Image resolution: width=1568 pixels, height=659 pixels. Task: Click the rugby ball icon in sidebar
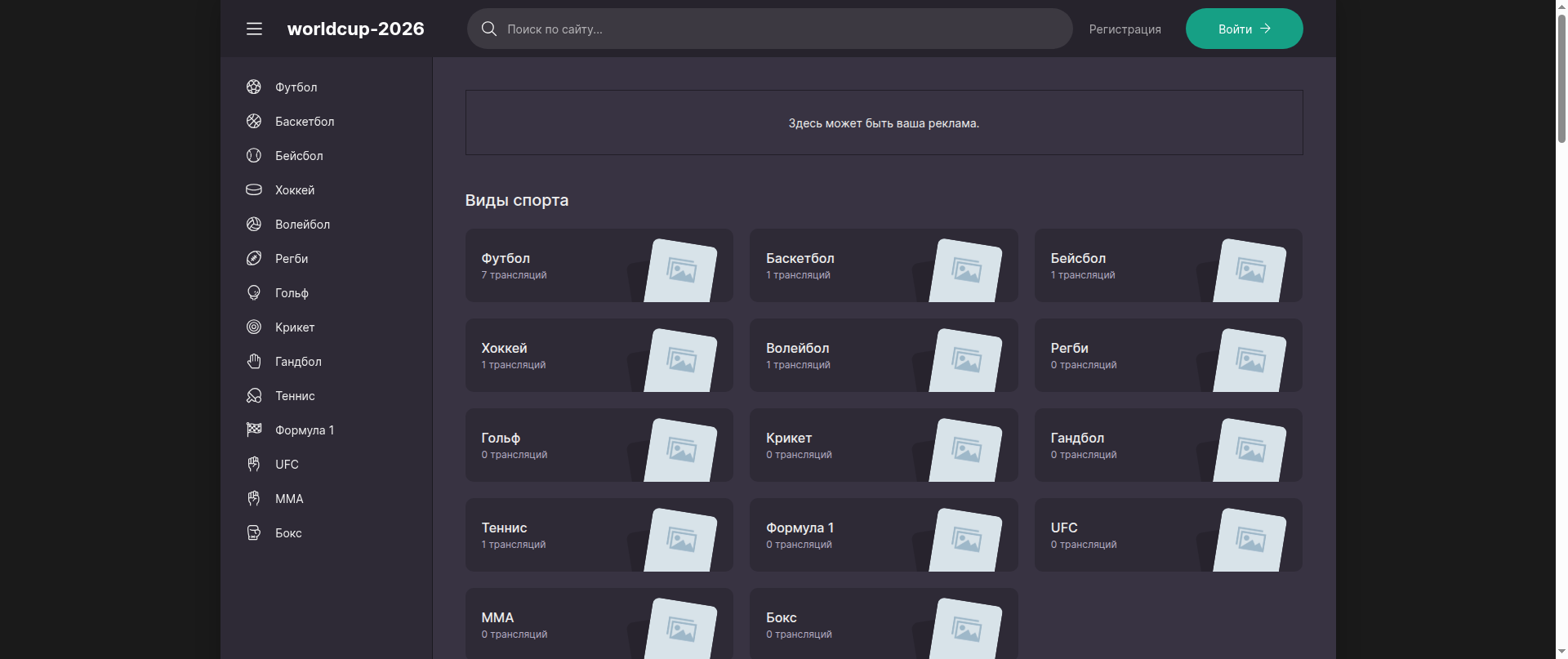254,258
